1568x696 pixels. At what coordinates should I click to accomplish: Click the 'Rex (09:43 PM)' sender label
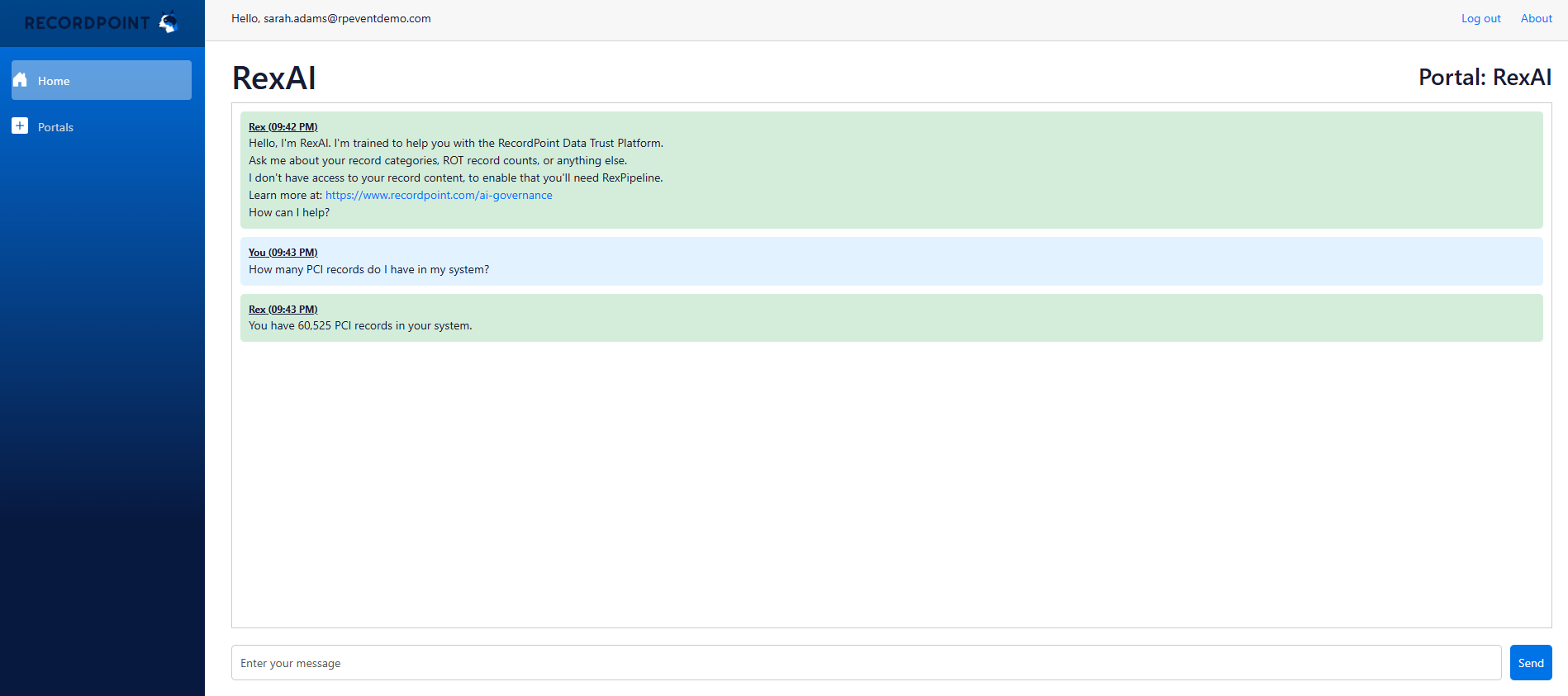(283, 309)
